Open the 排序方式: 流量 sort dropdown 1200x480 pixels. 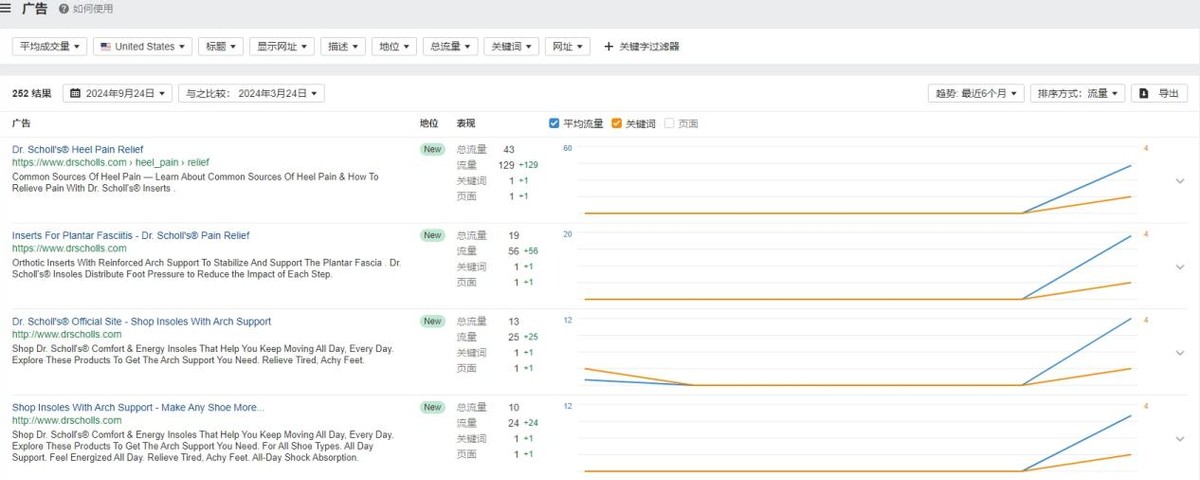tap(1077, 93)
